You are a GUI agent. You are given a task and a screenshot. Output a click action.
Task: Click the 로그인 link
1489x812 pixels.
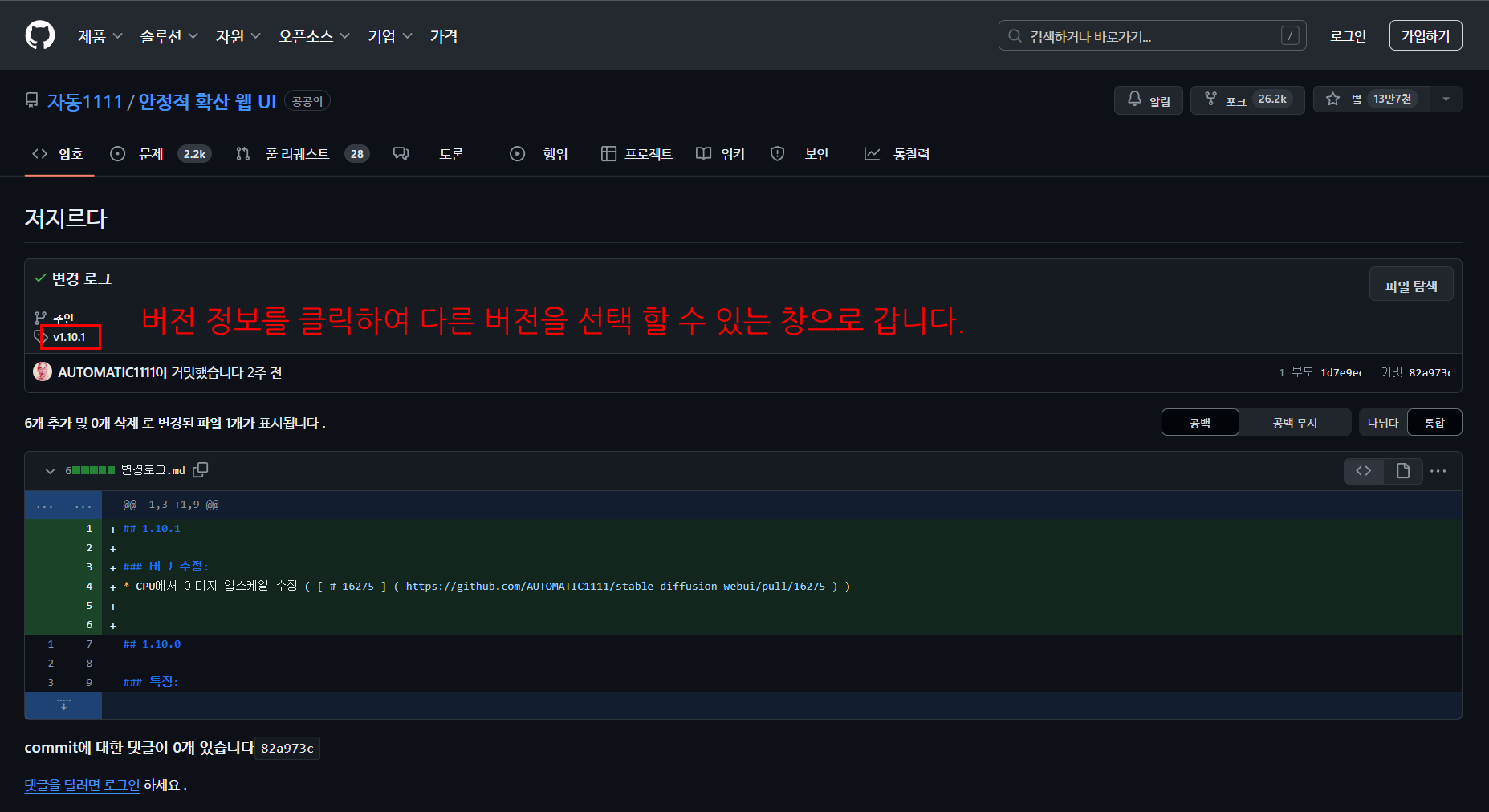pyautogui.click(x=1348, y=36)
